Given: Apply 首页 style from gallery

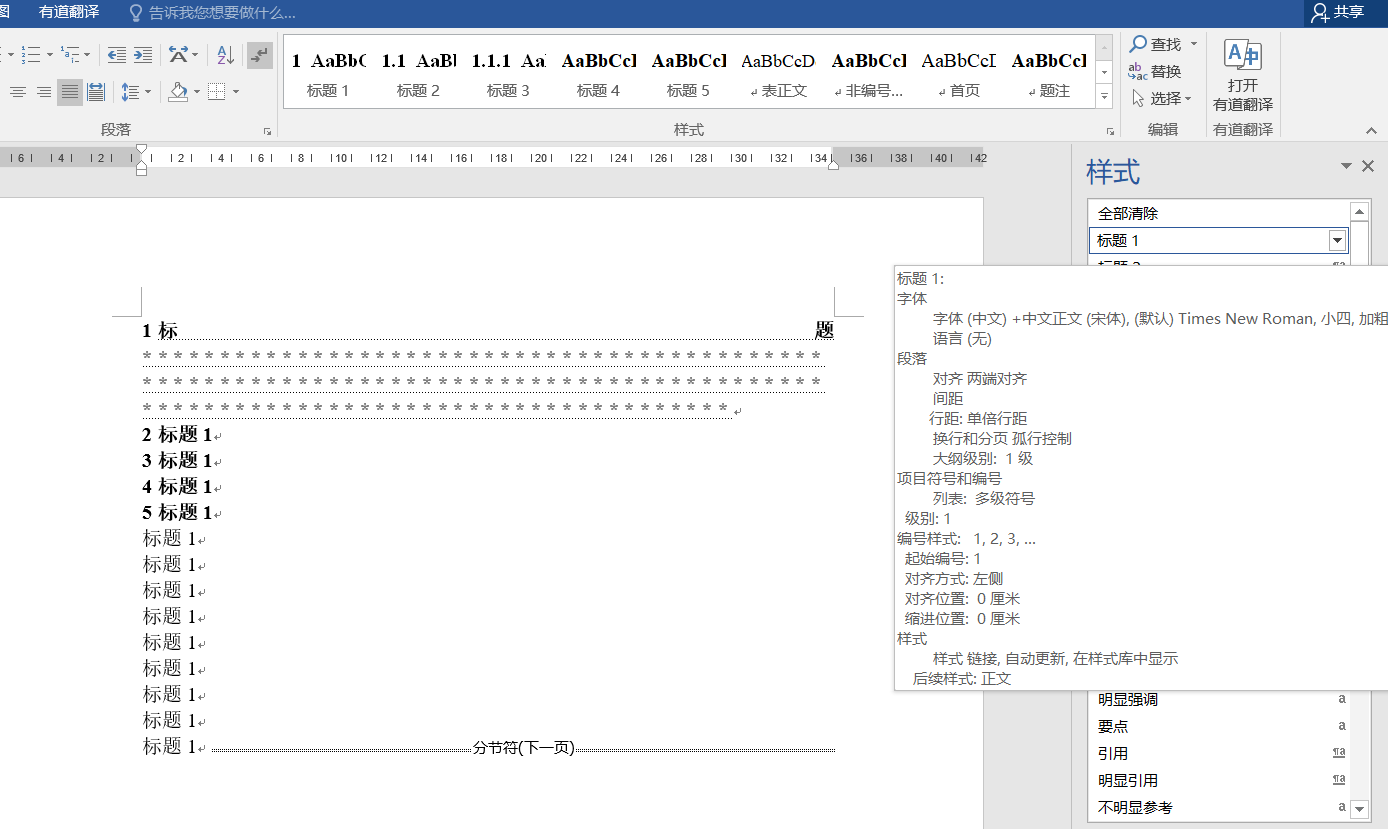Looking at the screenshot, I should [958, 73].
